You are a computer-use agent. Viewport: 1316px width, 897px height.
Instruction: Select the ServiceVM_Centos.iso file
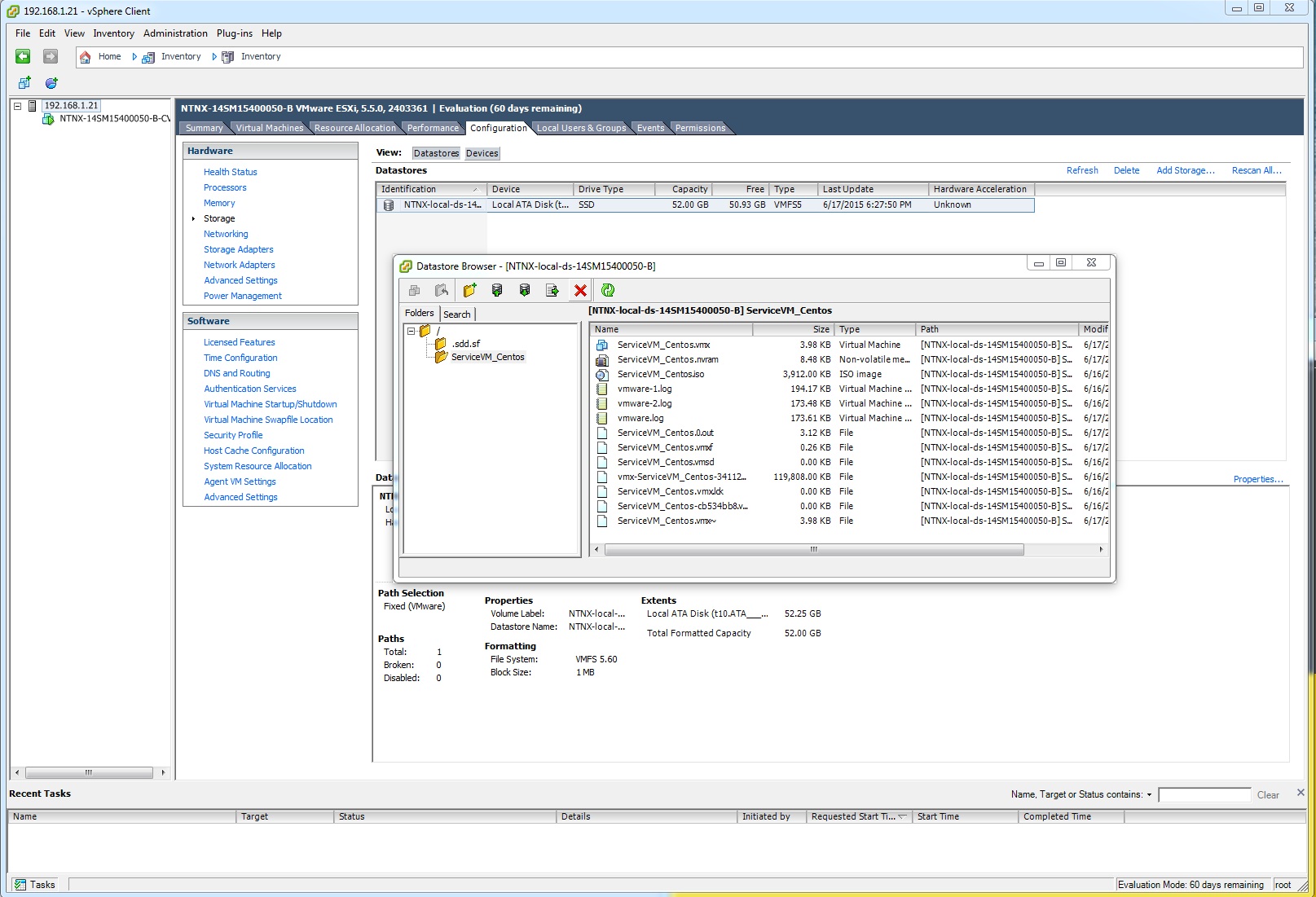660,374
